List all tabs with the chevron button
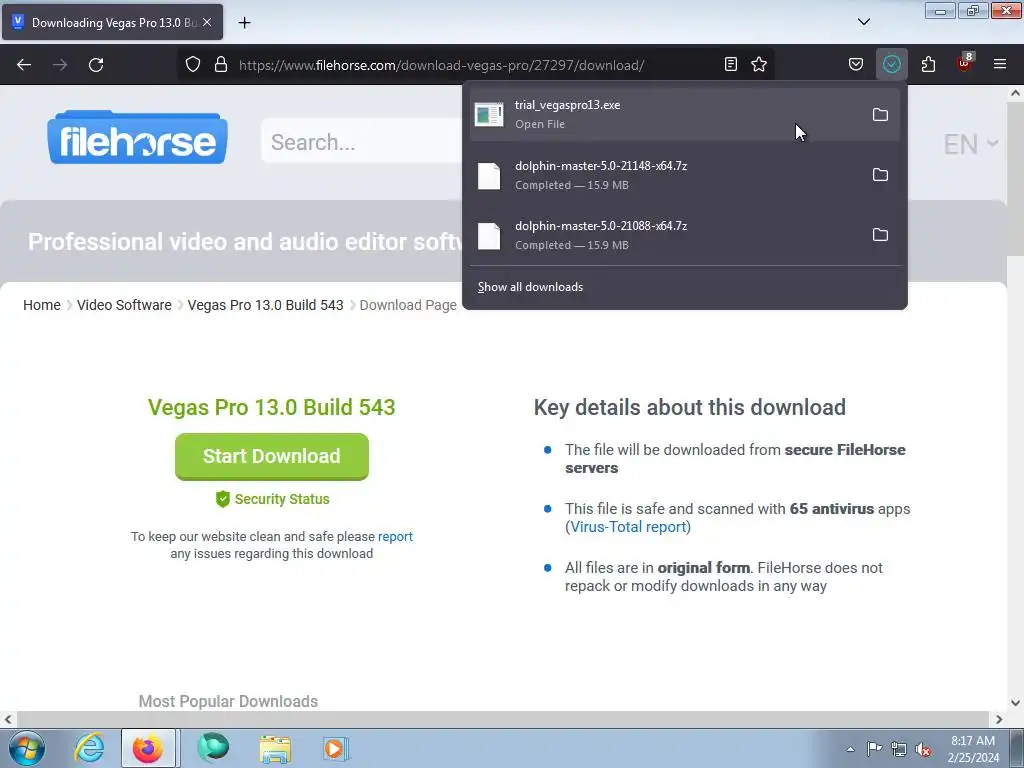This screenshot has height=768, width=1024. coord(864,22)
